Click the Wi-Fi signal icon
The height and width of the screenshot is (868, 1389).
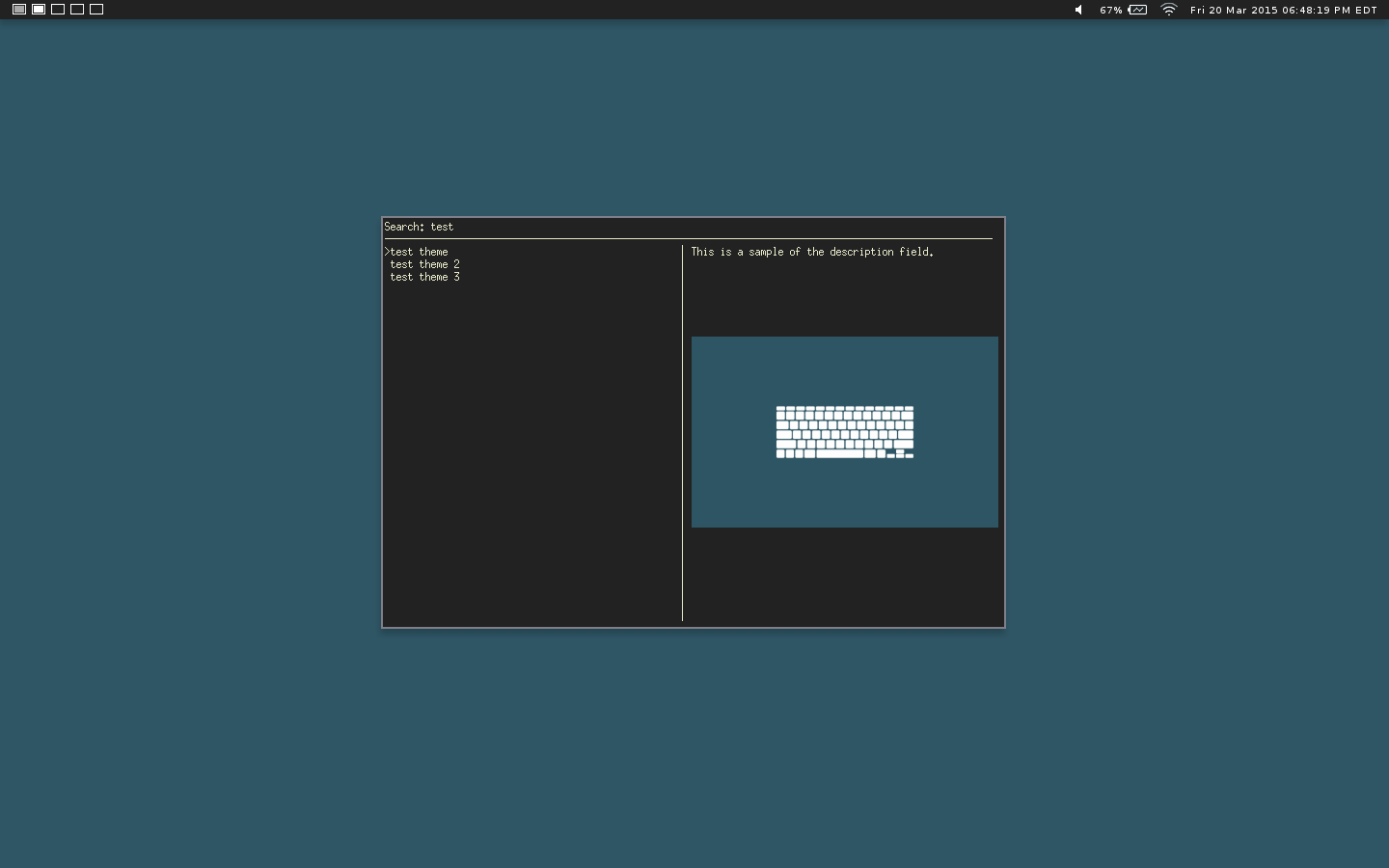tap(1169, 10)
